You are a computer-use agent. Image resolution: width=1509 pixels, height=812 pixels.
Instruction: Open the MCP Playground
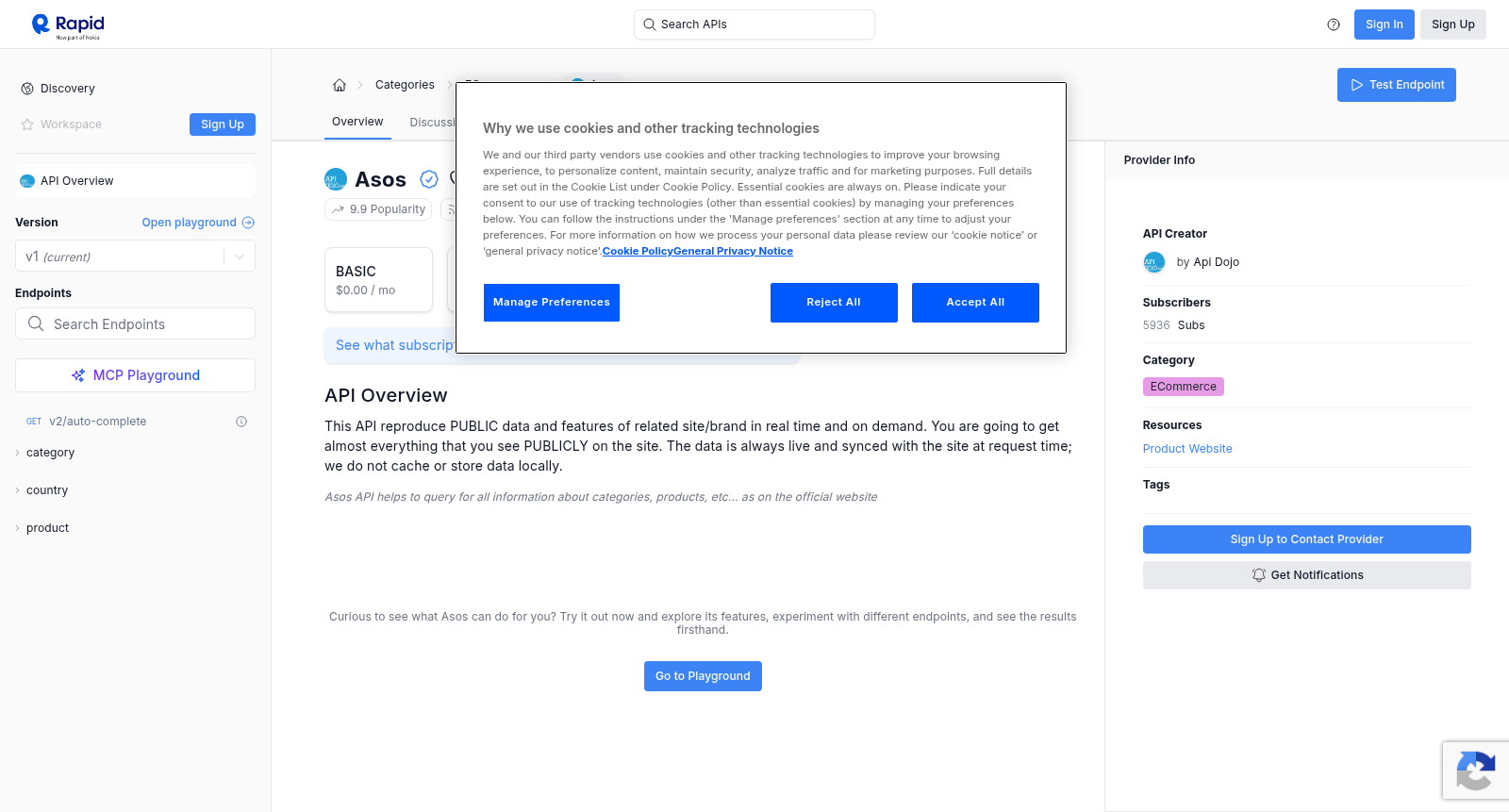[x=135, y=375]
